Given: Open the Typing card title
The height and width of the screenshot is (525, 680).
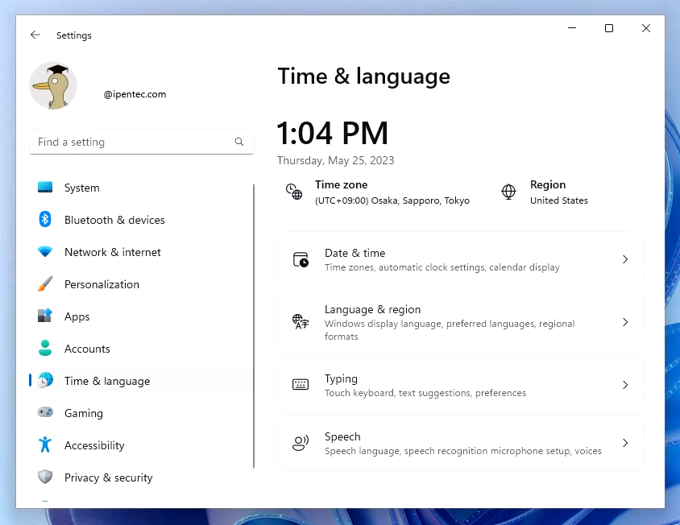Looking at the screenshot, I should click(341, 378).
